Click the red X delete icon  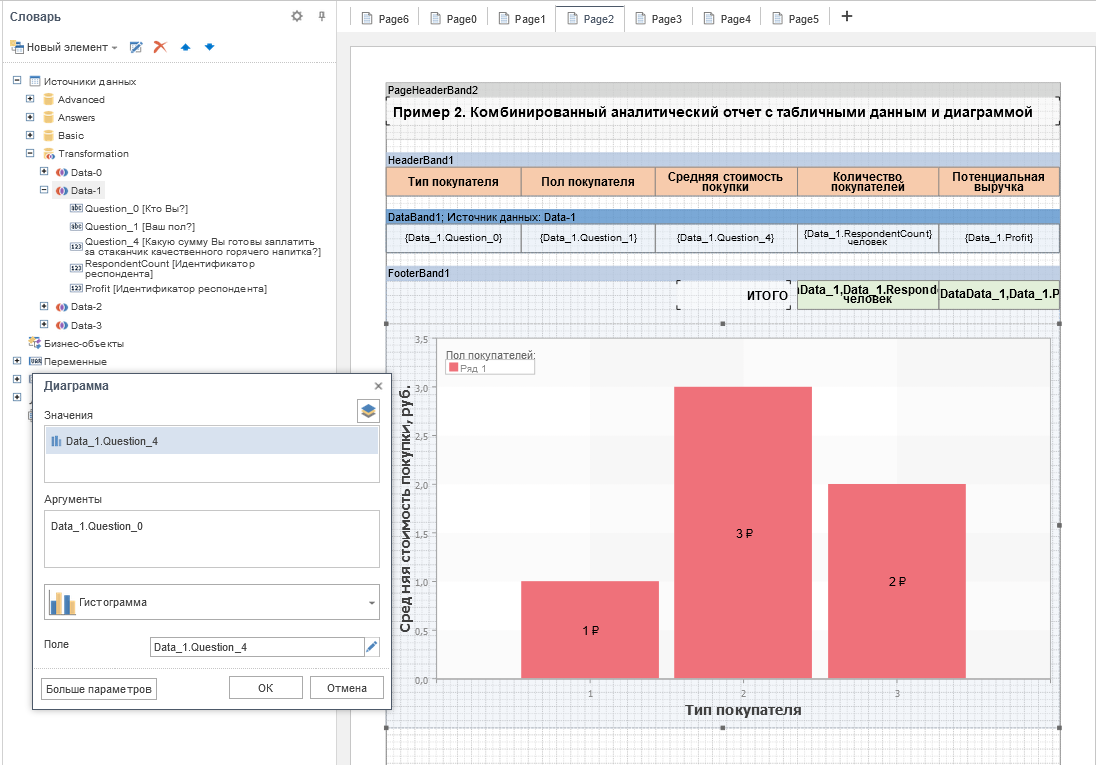pos(159,47)
